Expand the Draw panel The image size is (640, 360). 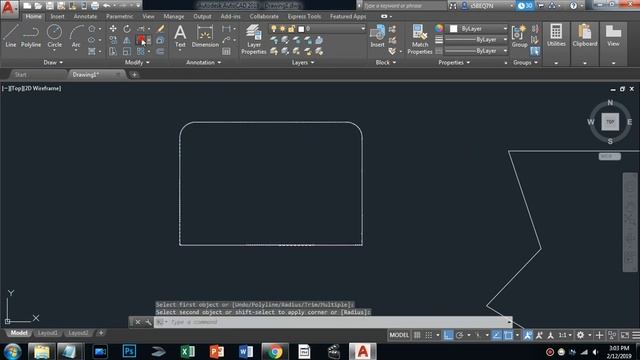(x=53, y=62)
